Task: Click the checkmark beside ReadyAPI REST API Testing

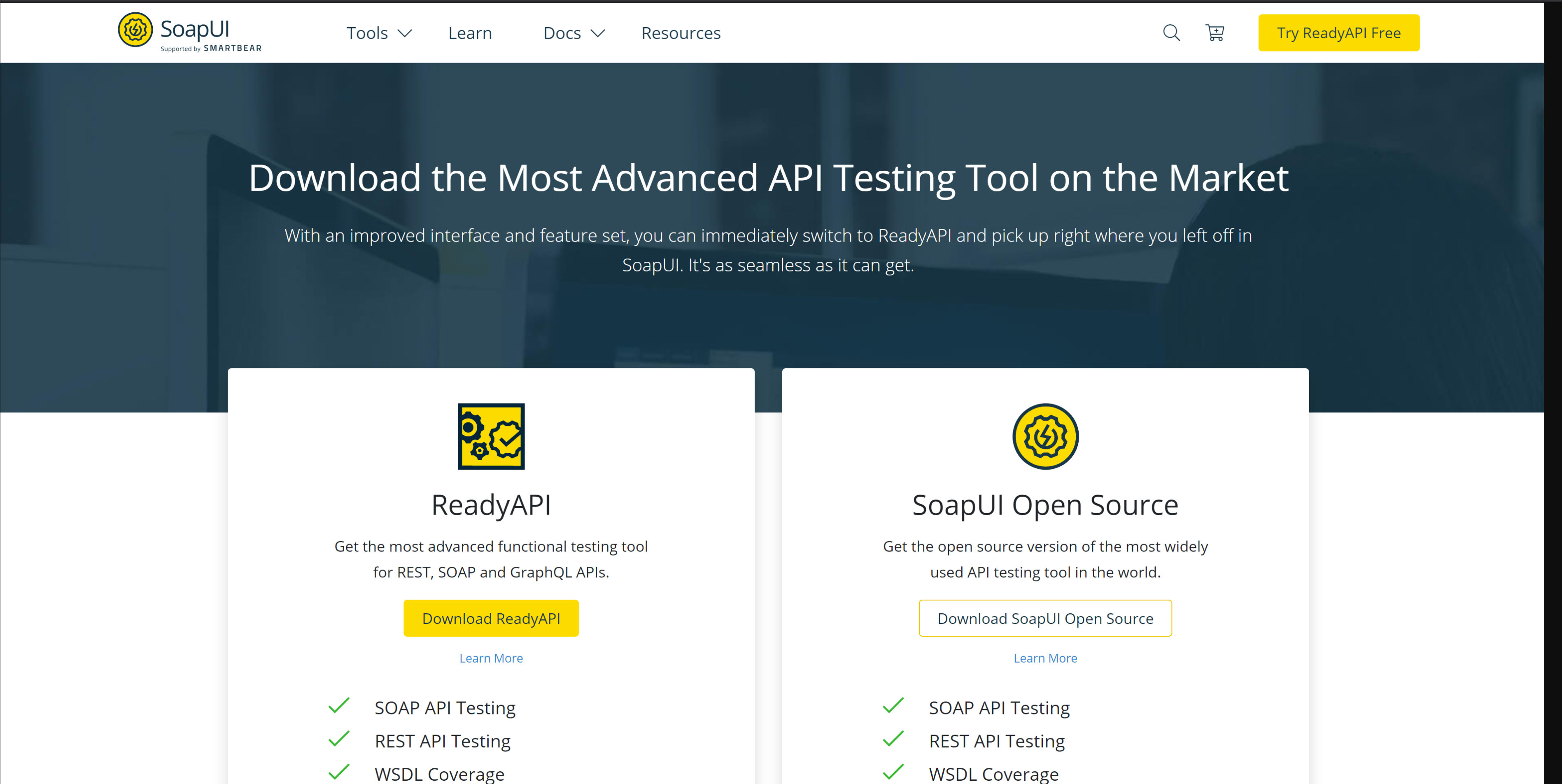Action: (339, 739)
